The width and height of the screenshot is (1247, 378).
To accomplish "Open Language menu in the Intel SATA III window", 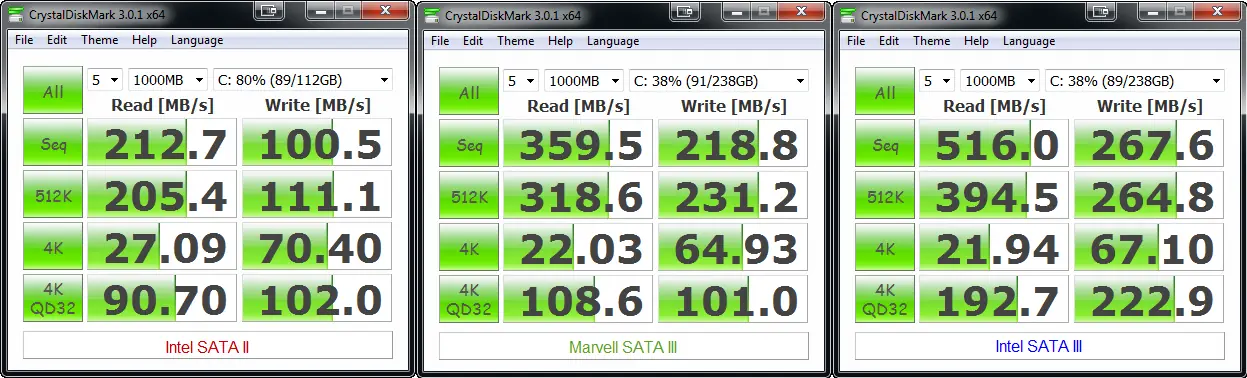I will (1029, 40).
